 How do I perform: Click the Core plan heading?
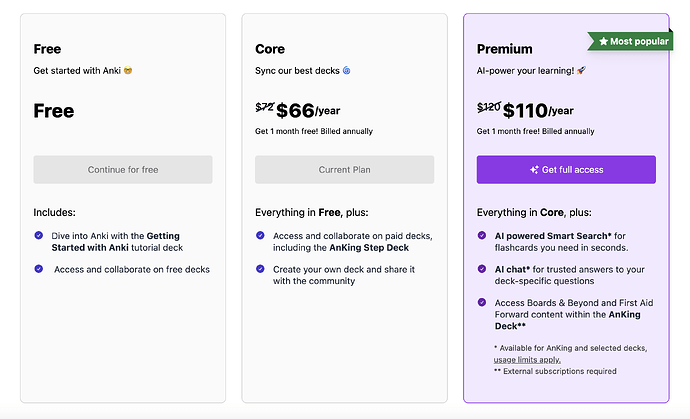[x=270, y=49]
